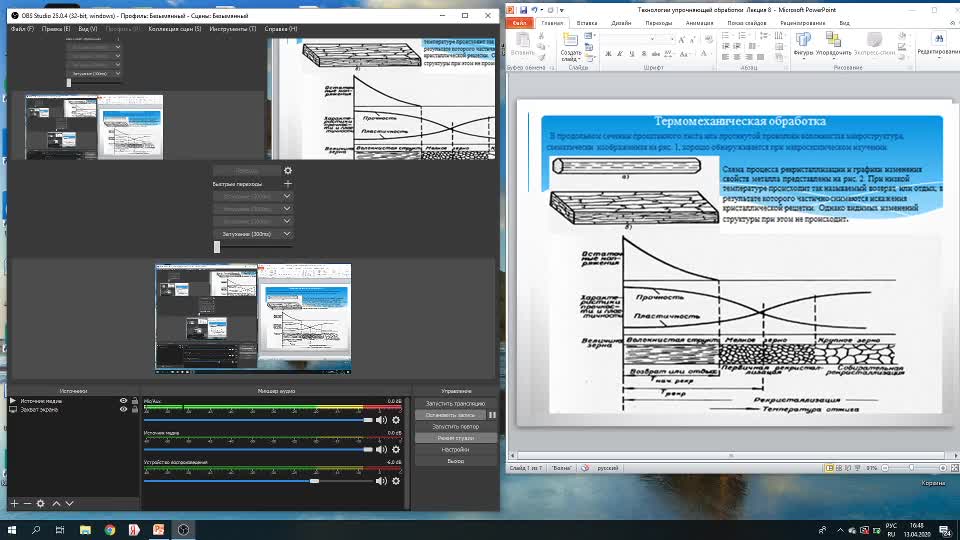Switch to normal view in PowerPoint status bar
The width and height of the screenshot is (960, 540).
(x=829, y=468)
